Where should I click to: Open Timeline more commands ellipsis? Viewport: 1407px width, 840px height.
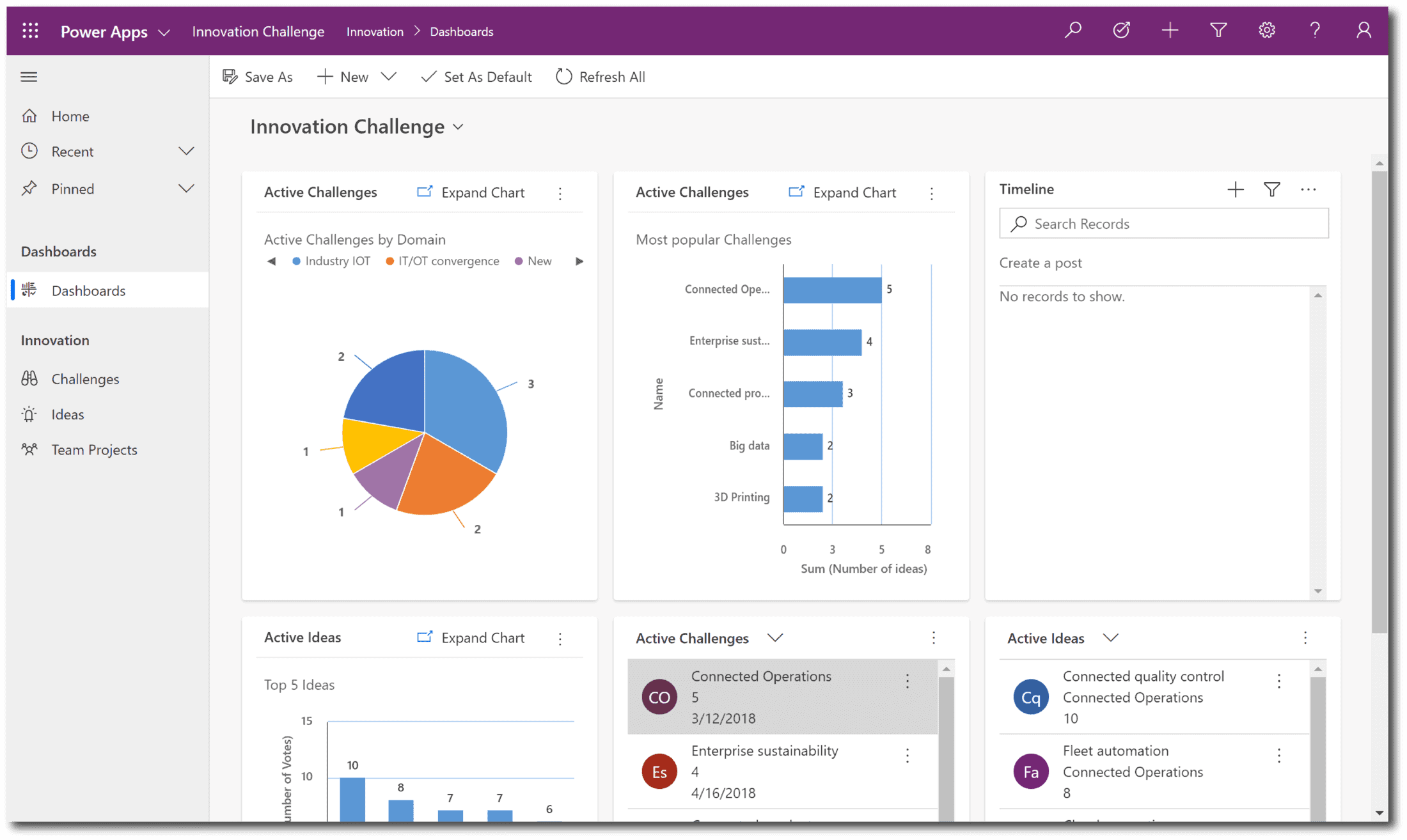(1309, 189)
